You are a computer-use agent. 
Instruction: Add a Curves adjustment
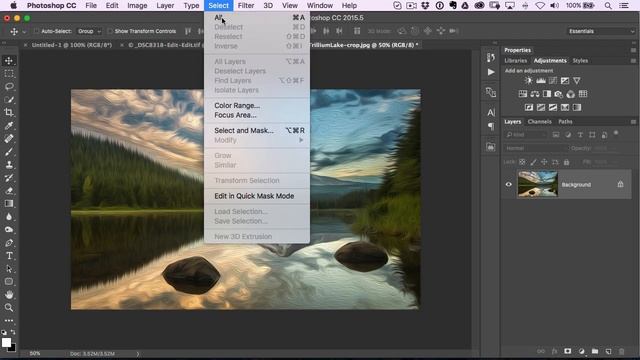pyautogui.click(x=553, y=81)
